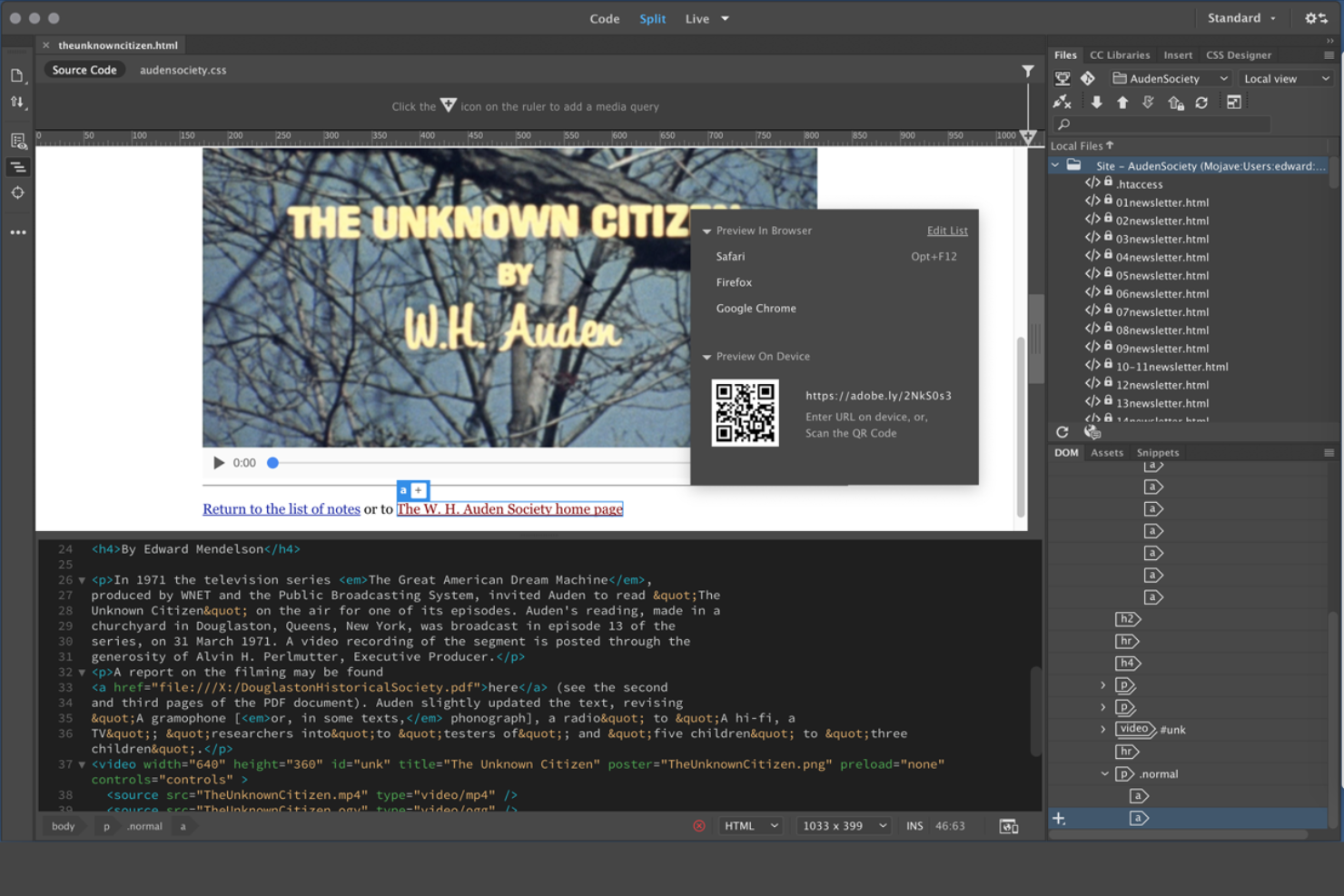Click the Synchronize files icon
Image resolution: width=1344 pixels, height=896 pixels.
pos(1201,102)
